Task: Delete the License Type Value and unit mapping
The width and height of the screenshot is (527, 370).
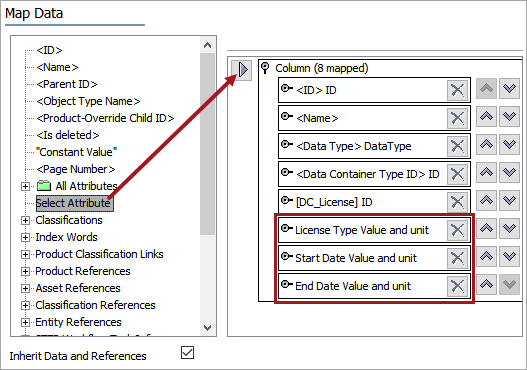Action: (x=457, y=230)
